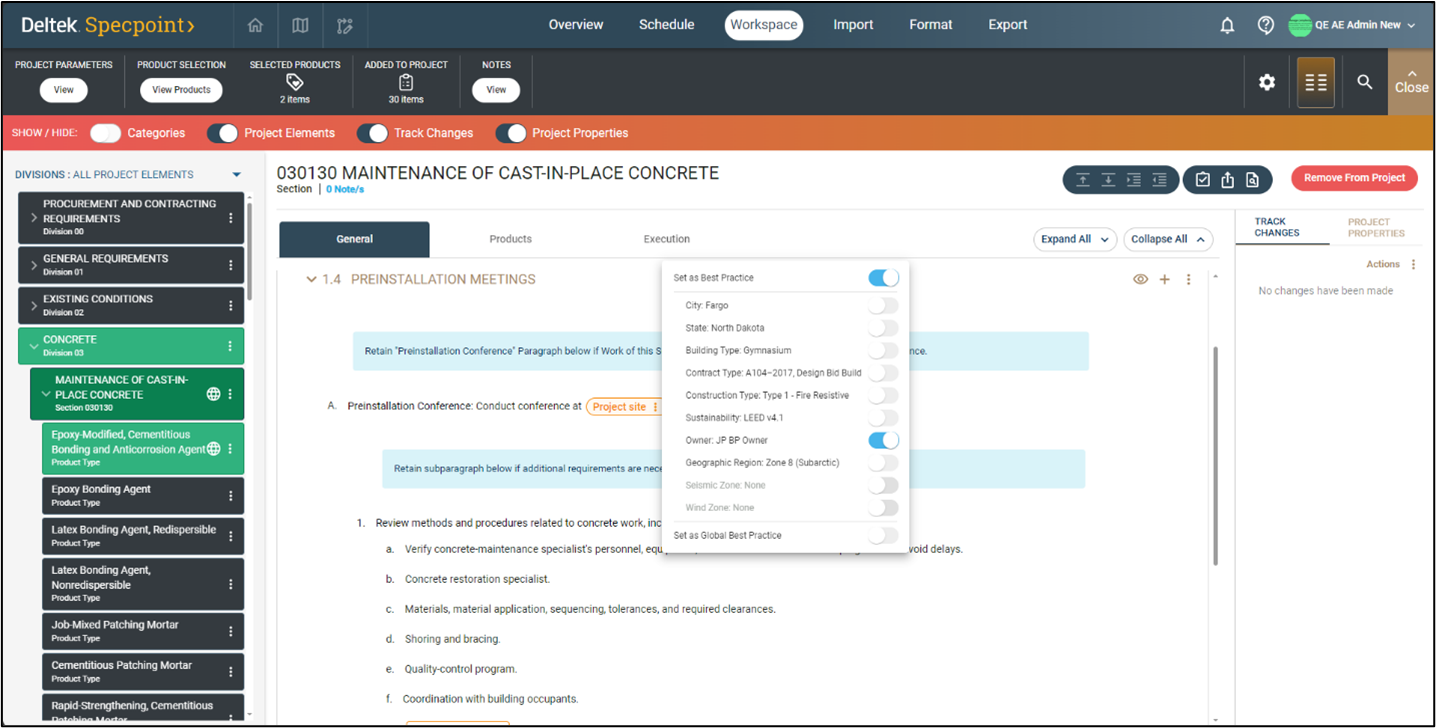1436x728 pixels.
Task: Click the add plus icon for Preinstallation Meetings
Action: tap(1164, 280)
